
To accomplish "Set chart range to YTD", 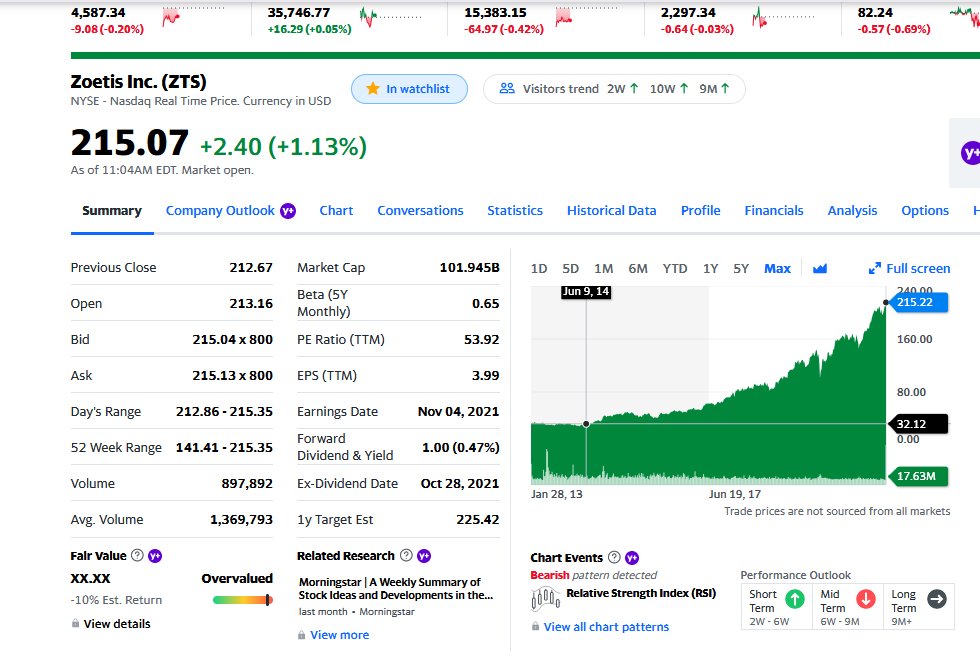I will tap(675, 269).
